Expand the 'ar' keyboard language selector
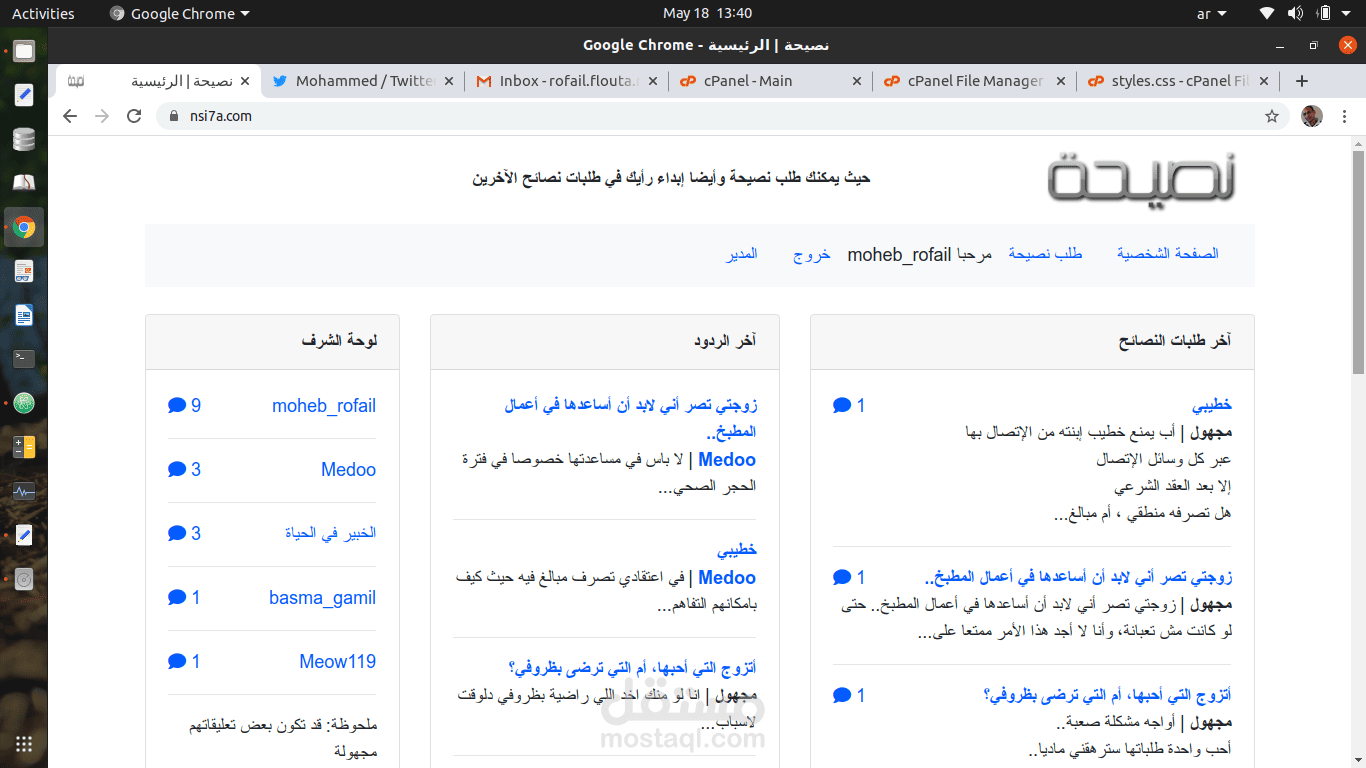 (x=1210, y=14)
